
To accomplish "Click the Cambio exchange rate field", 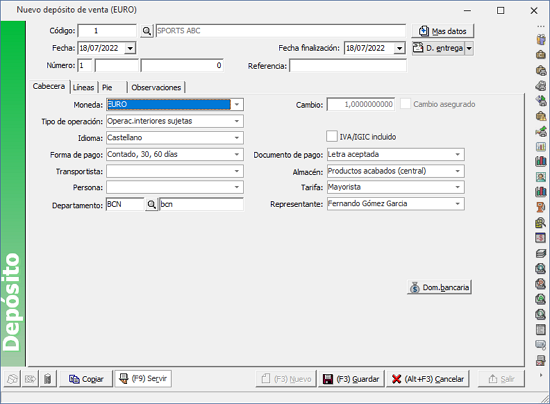I will pos(361,104).
